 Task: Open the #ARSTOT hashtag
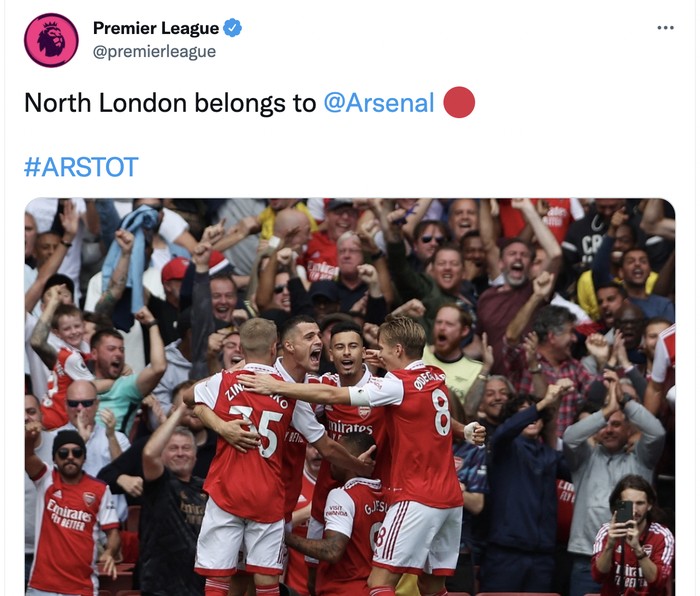coord(81,166)
